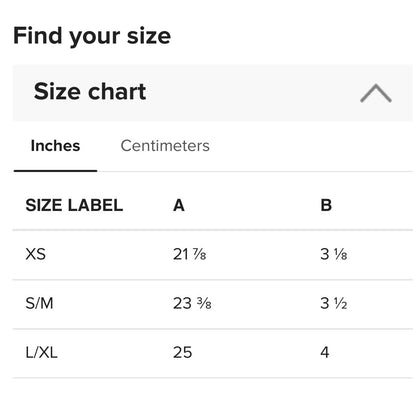The width and height of the screenshot is (416, 416).
Task: Switch to the Centimeters tab
Action: (x=165, y=146)
